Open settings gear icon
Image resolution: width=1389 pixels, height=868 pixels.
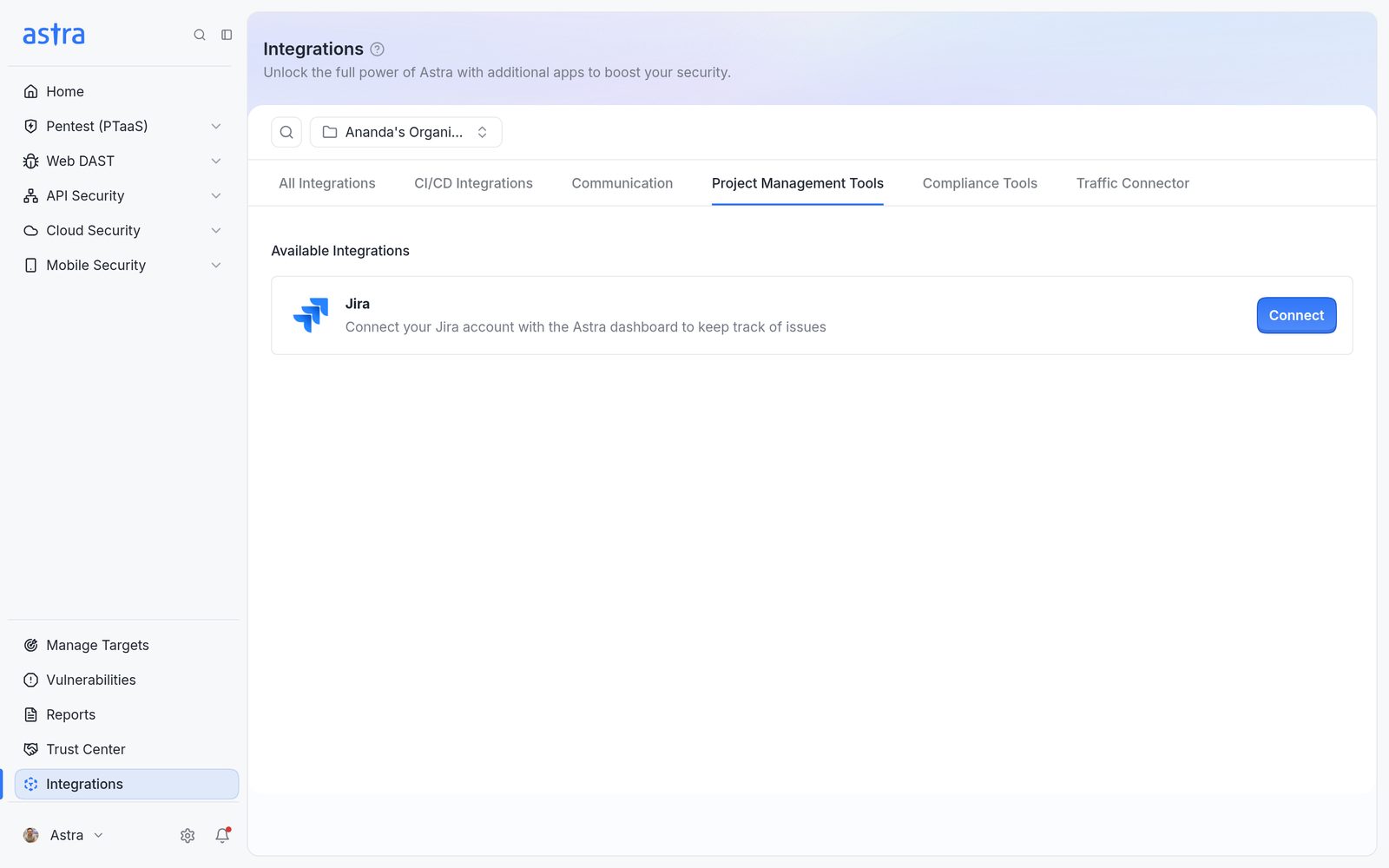click(x=188, y=835)
